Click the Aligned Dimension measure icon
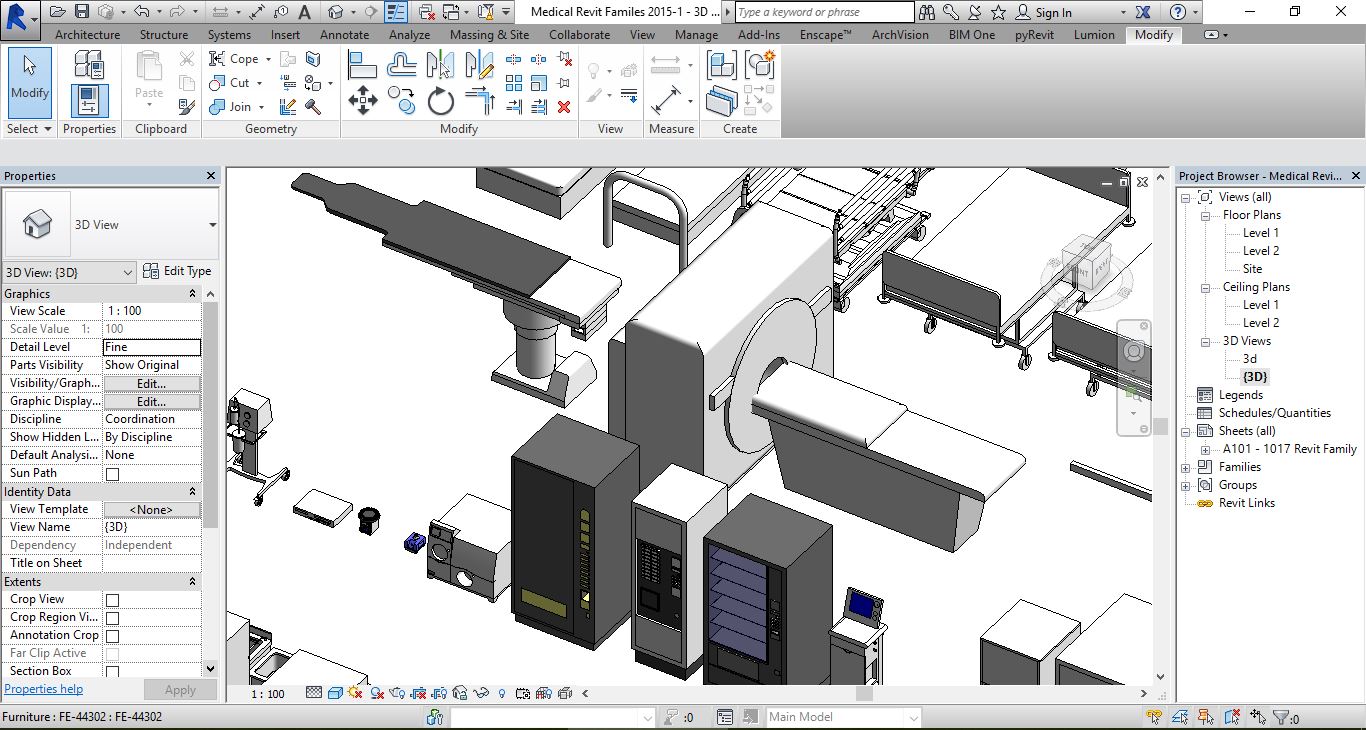This screenshot has height=730, width=1366. click(666, 101)
